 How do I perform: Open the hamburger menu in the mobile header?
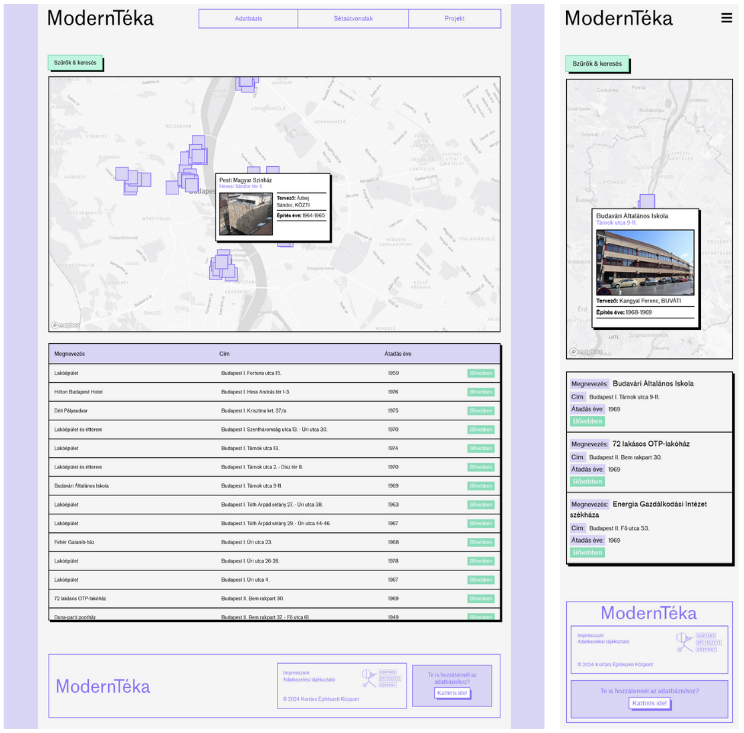point(726,18)
